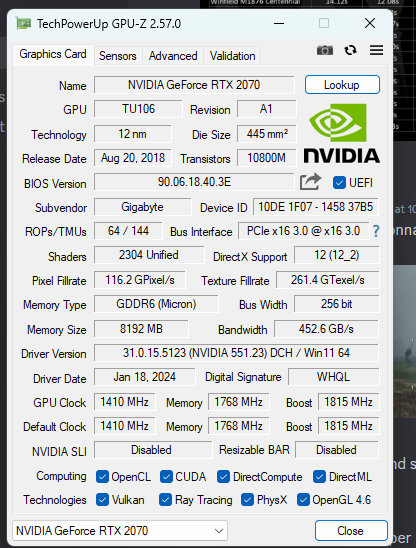The width and height of the screenshot is (416, 548).
Task: Click the NVIDIA logo image
Action: (x=341, y=133)
